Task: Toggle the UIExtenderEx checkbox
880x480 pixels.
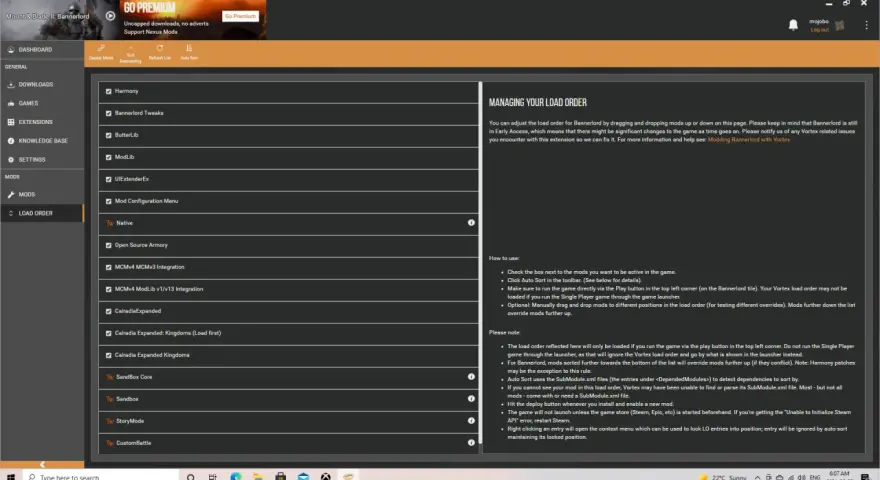Action: pos(109,179)
